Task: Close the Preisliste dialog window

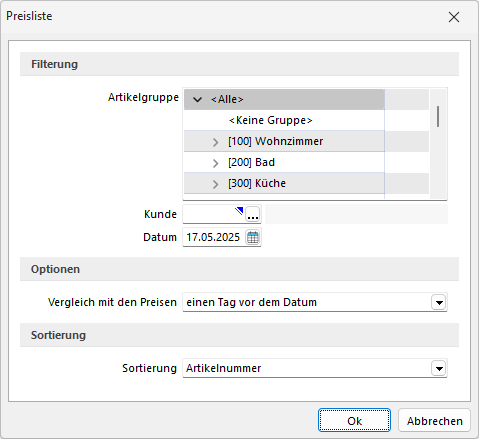Action: coord(454,17)
